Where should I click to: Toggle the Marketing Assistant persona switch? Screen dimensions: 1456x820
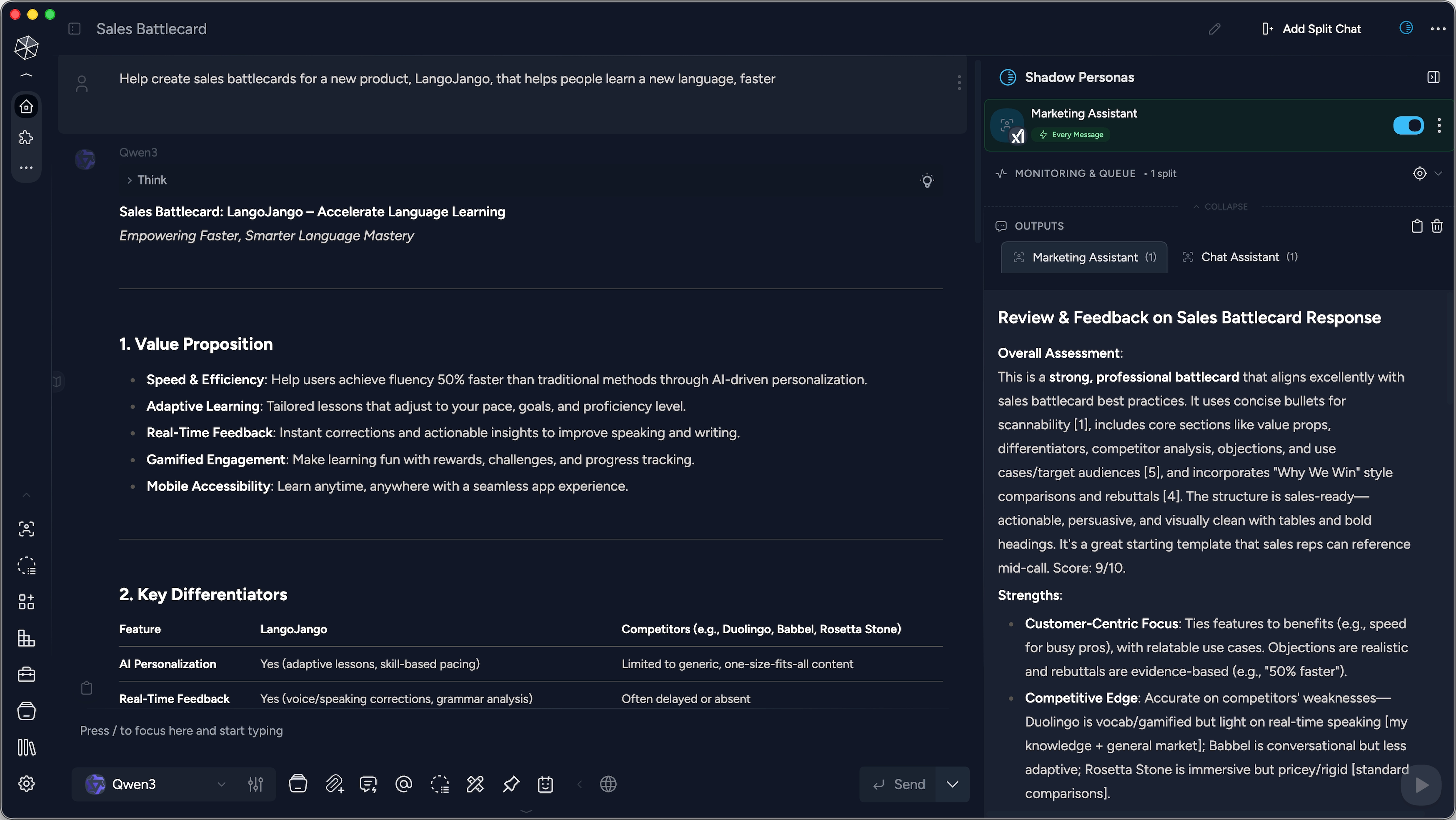pos(1408,125)
